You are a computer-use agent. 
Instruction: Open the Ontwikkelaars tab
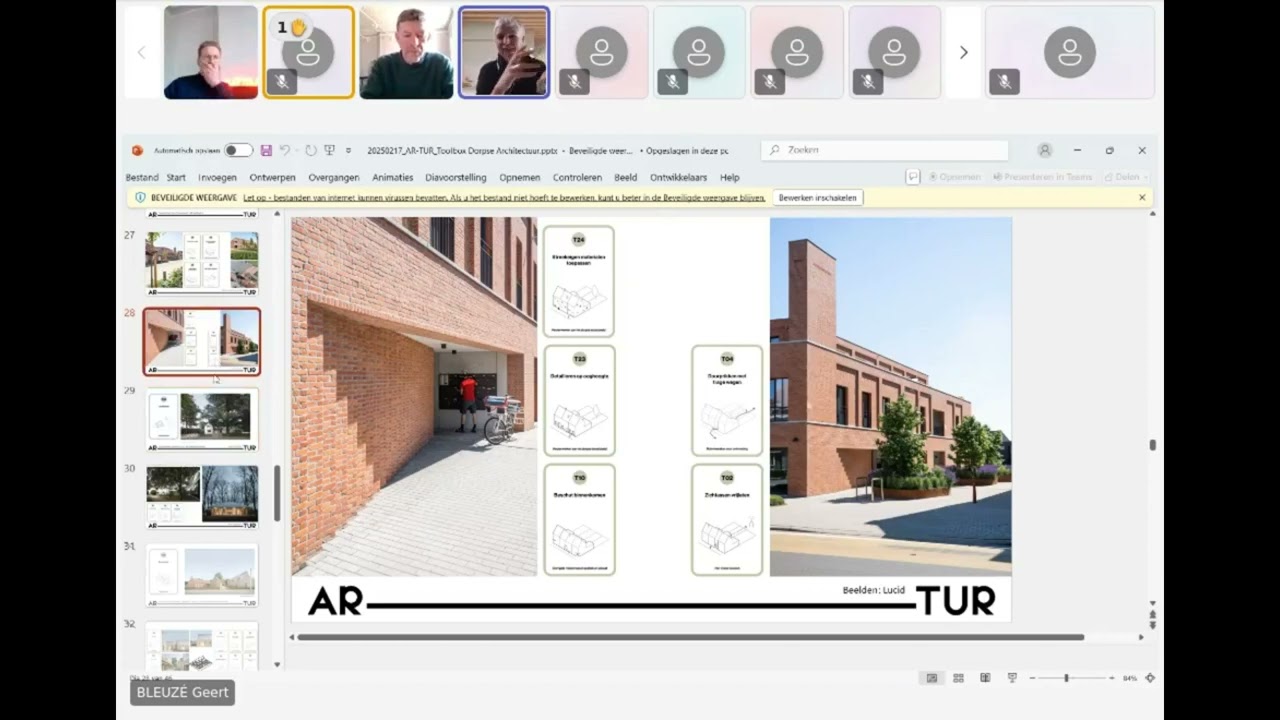(x=678, y=177)
